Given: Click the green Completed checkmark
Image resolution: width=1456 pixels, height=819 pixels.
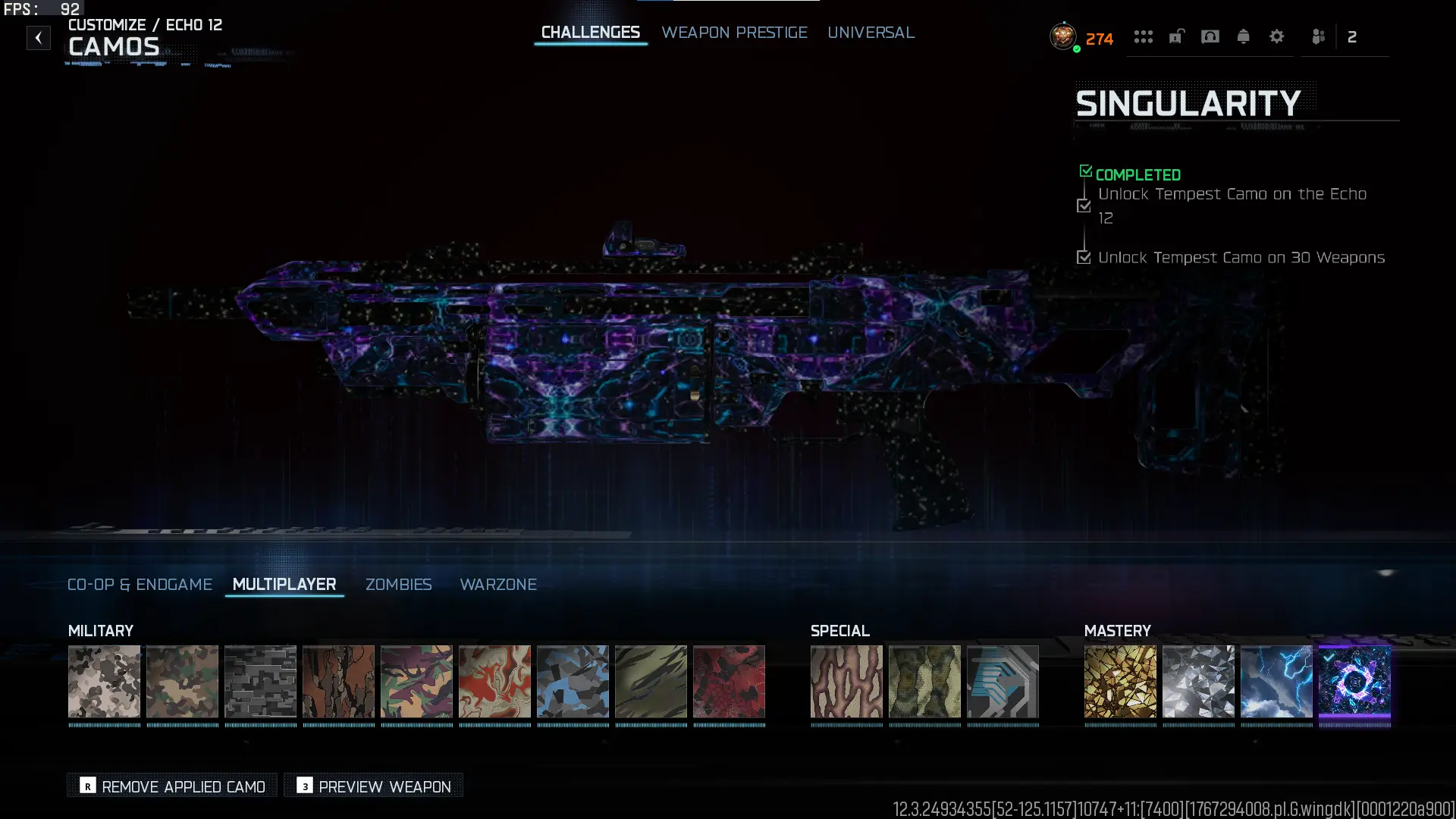Looking at the screenshot, I should click(x=1086, y=172).
